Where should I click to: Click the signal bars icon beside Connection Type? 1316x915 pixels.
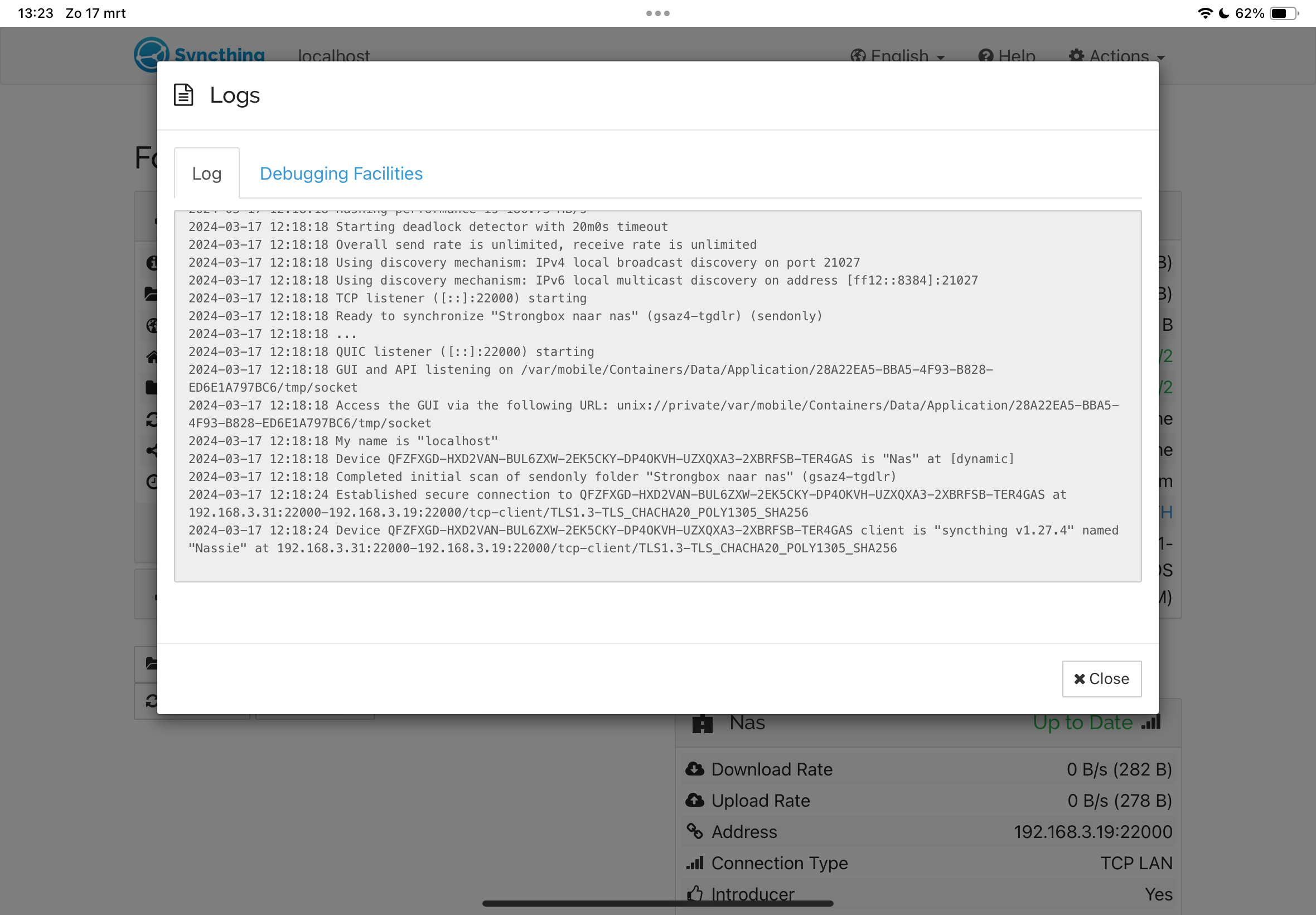(x=695, y=863)
